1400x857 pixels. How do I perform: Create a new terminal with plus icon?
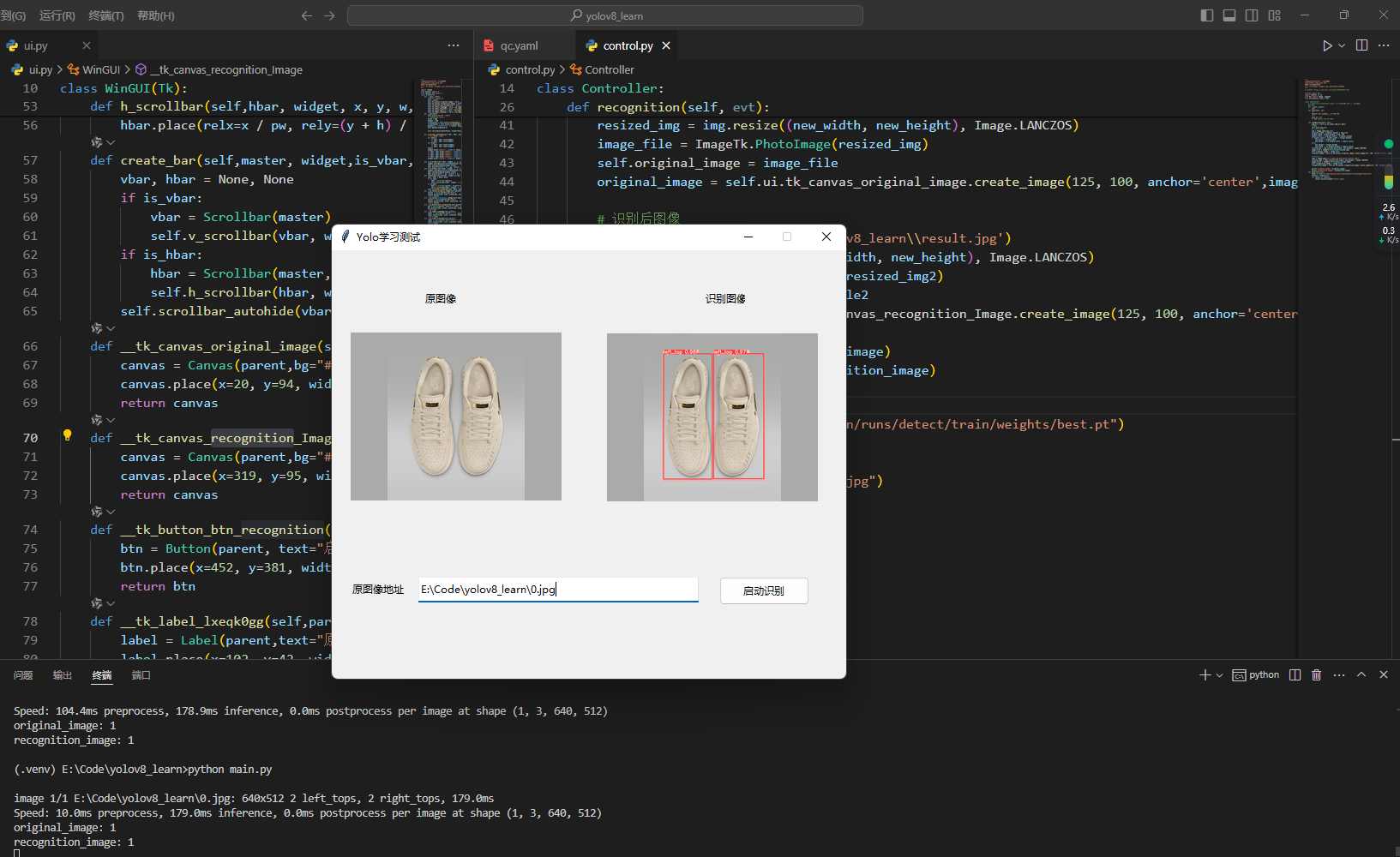(1205, 675)
